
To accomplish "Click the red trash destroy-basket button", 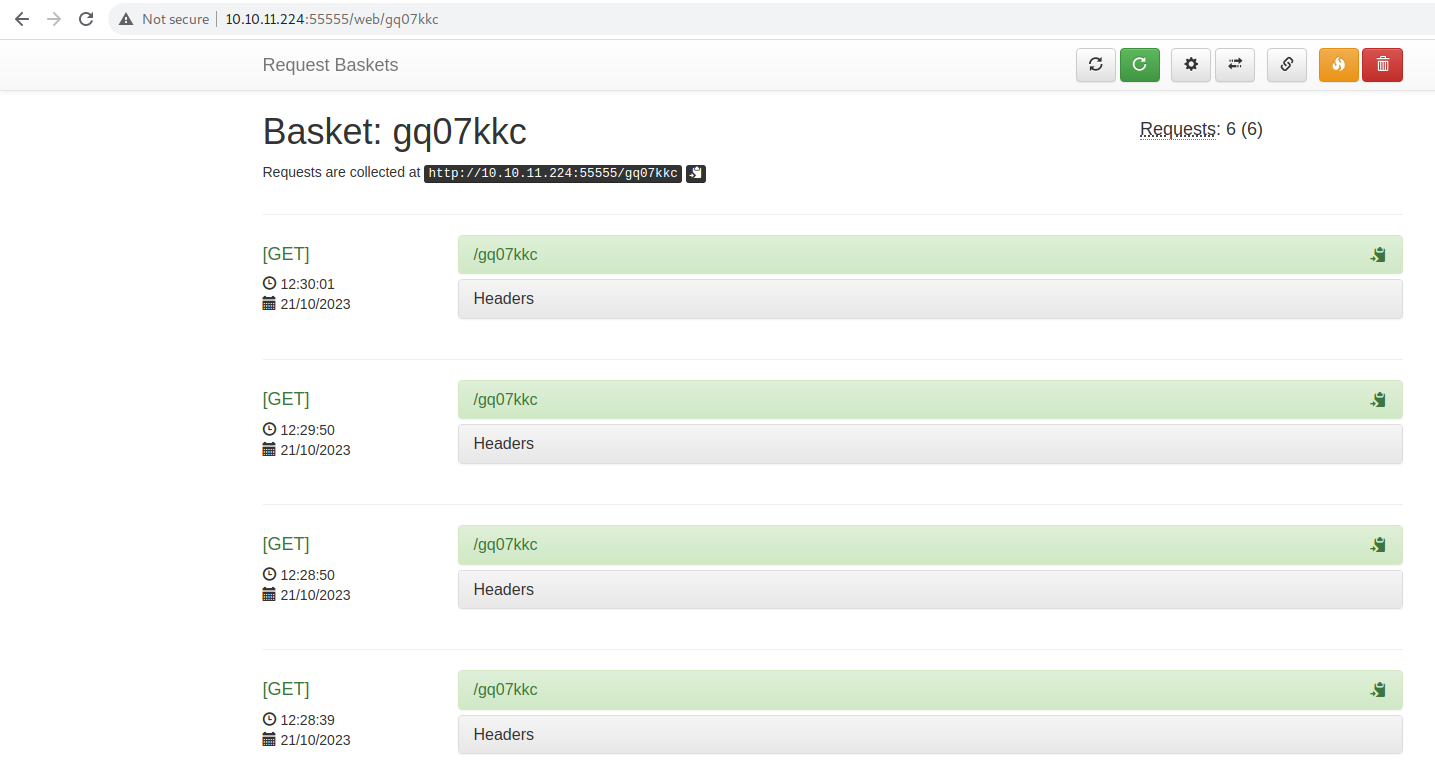I will tap(1383, 65).
